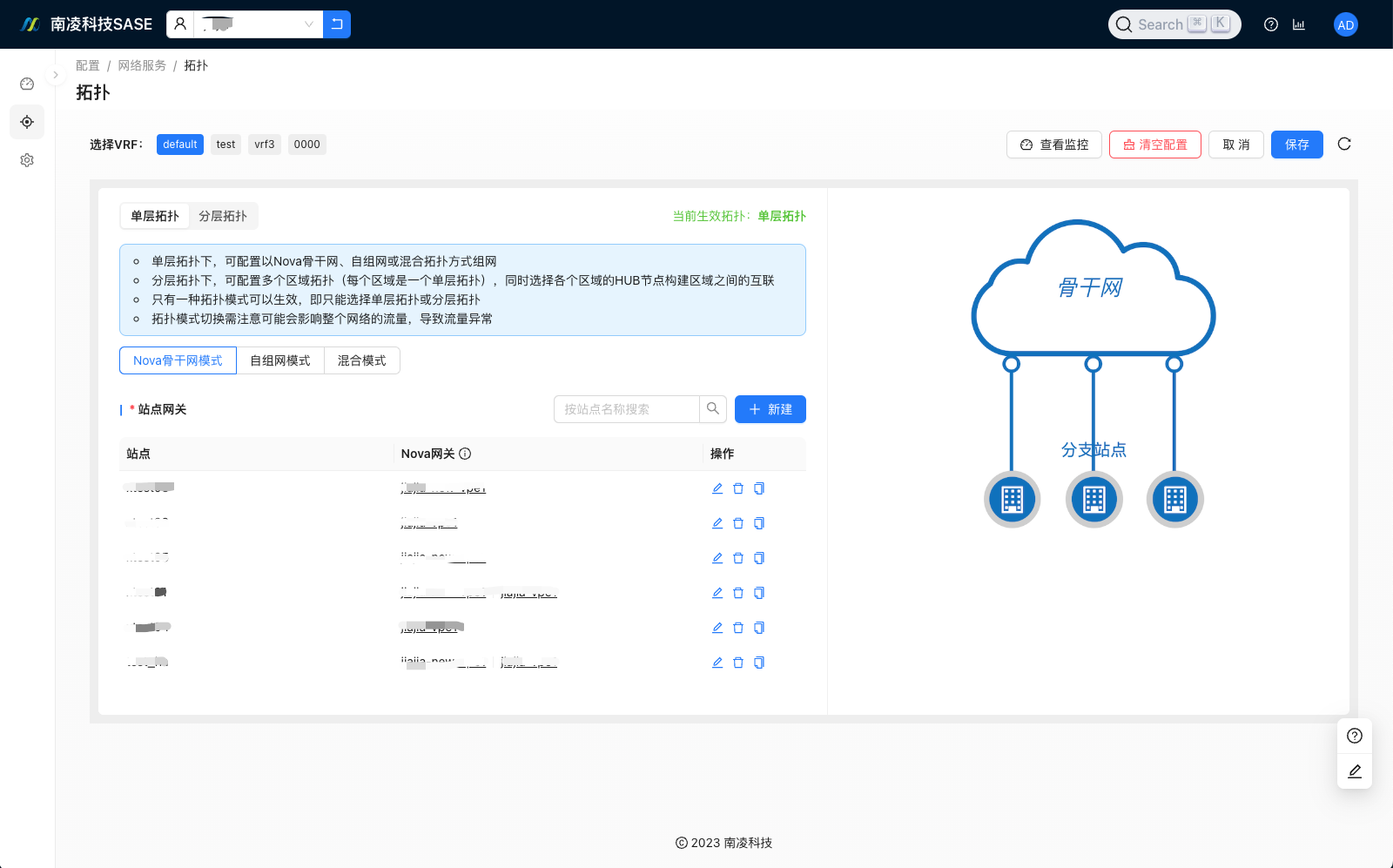
Task: Open the help question icon in header
Action: pos(1271,24)
